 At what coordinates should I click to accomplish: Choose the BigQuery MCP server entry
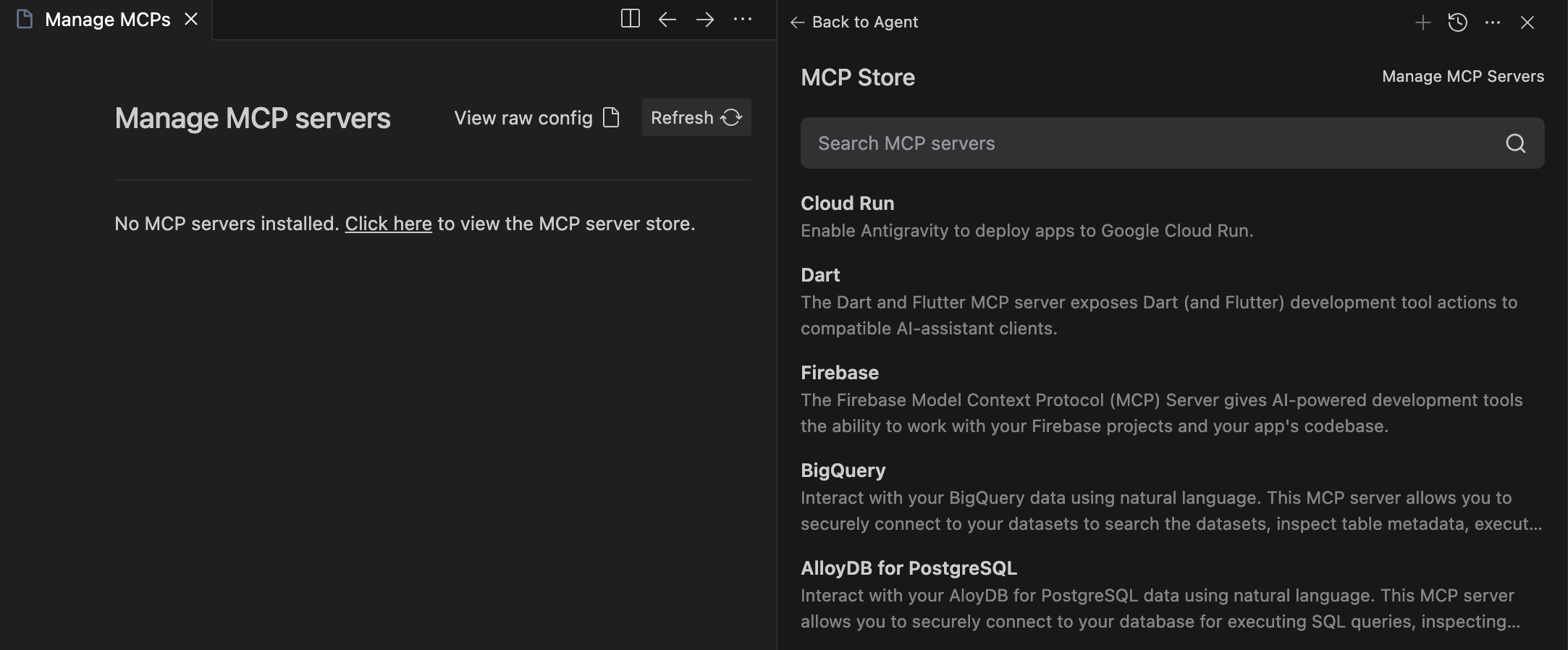pyautogui.click(x=843, y=470)
